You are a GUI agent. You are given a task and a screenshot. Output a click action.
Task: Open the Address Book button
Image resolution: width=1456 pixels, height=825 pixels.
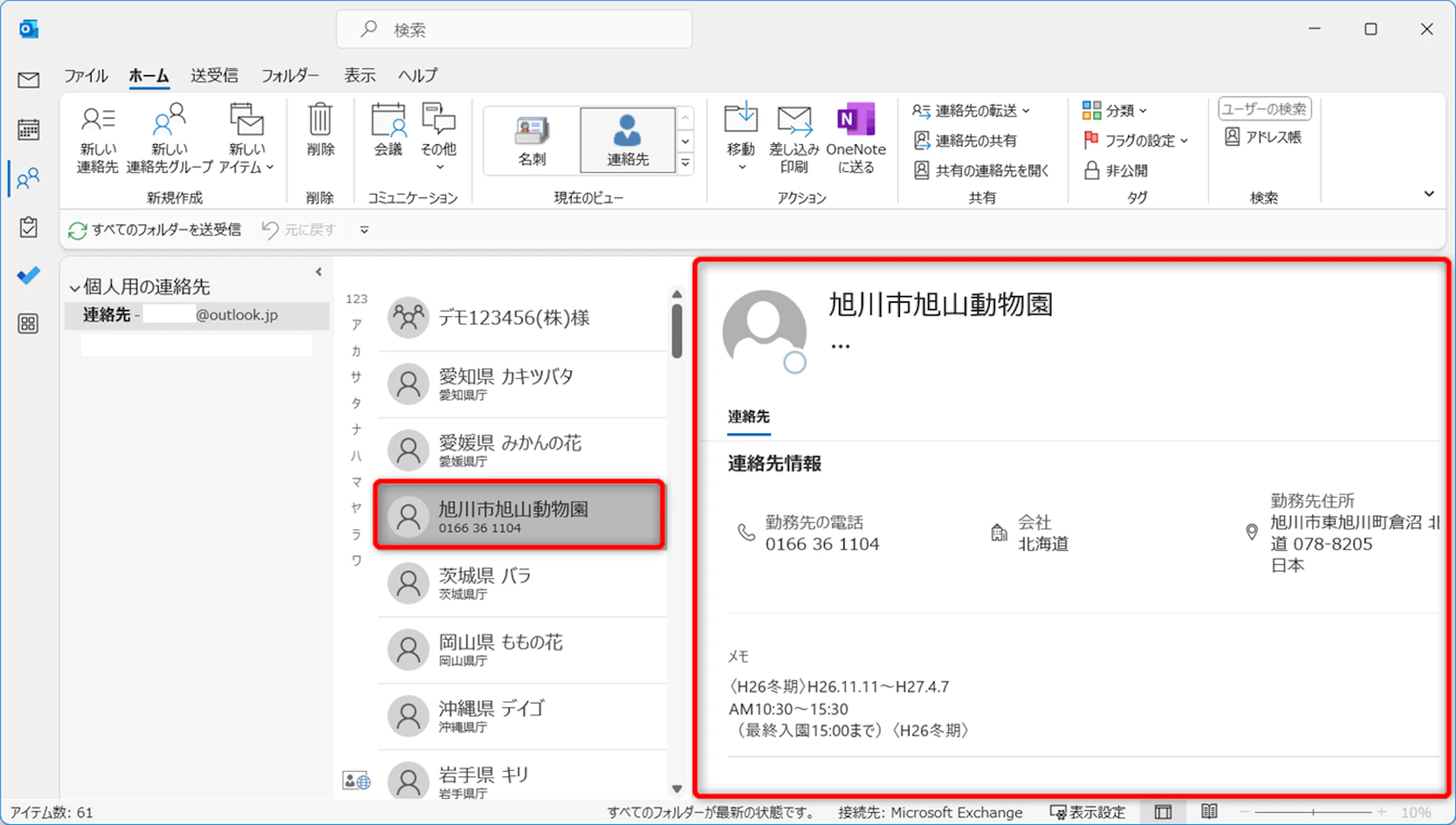[x=1263, y=137]
